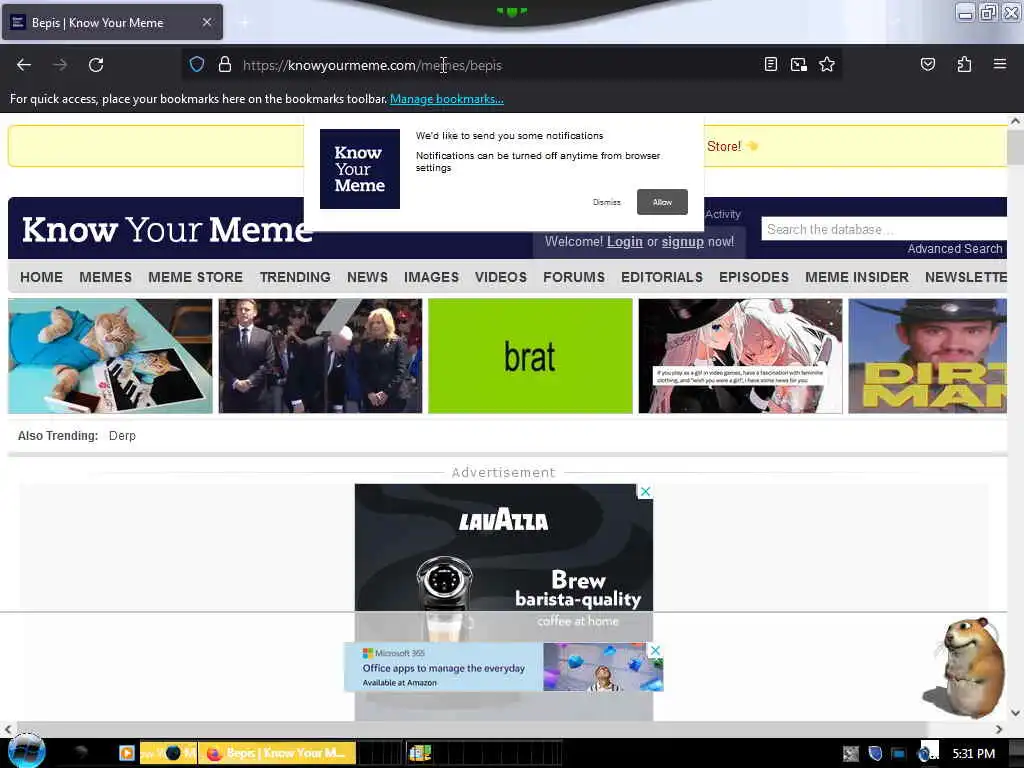Open the media player taskbar icon
The height and width of the screenshot is (768, 1024).
[x=127, y=753]
